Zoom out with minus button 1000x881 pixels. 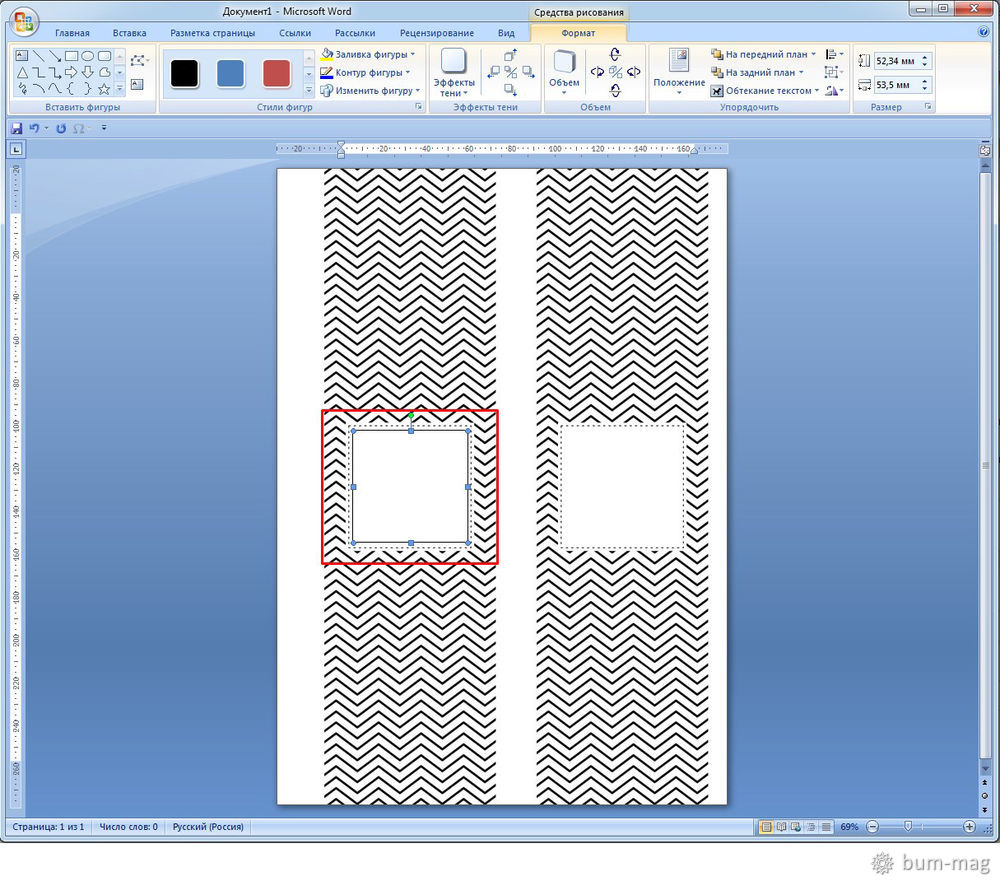coord(873,827)
